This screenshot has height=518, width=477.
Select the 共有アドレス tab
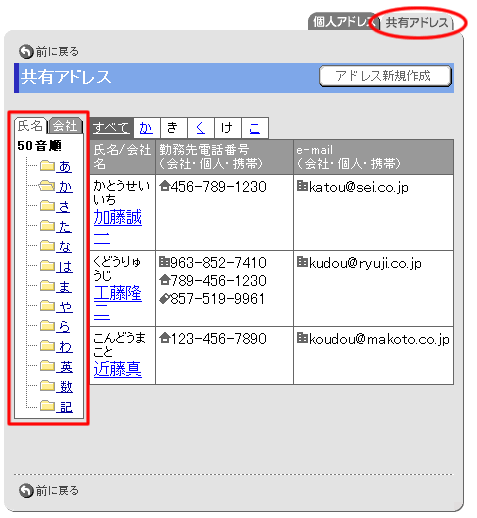coord(417,23)
